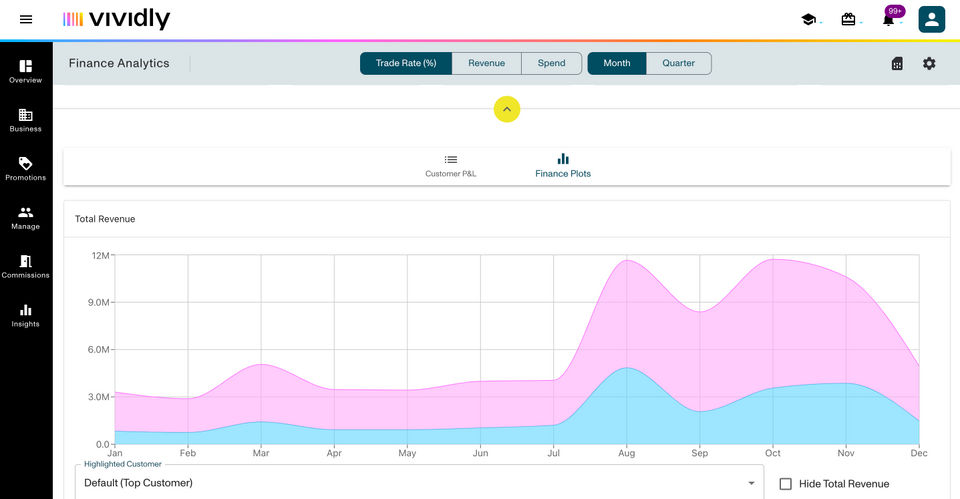Click the Mar label on x-axis
The width and height of the screenshot is (960, 499).
[x=261, y=453]
